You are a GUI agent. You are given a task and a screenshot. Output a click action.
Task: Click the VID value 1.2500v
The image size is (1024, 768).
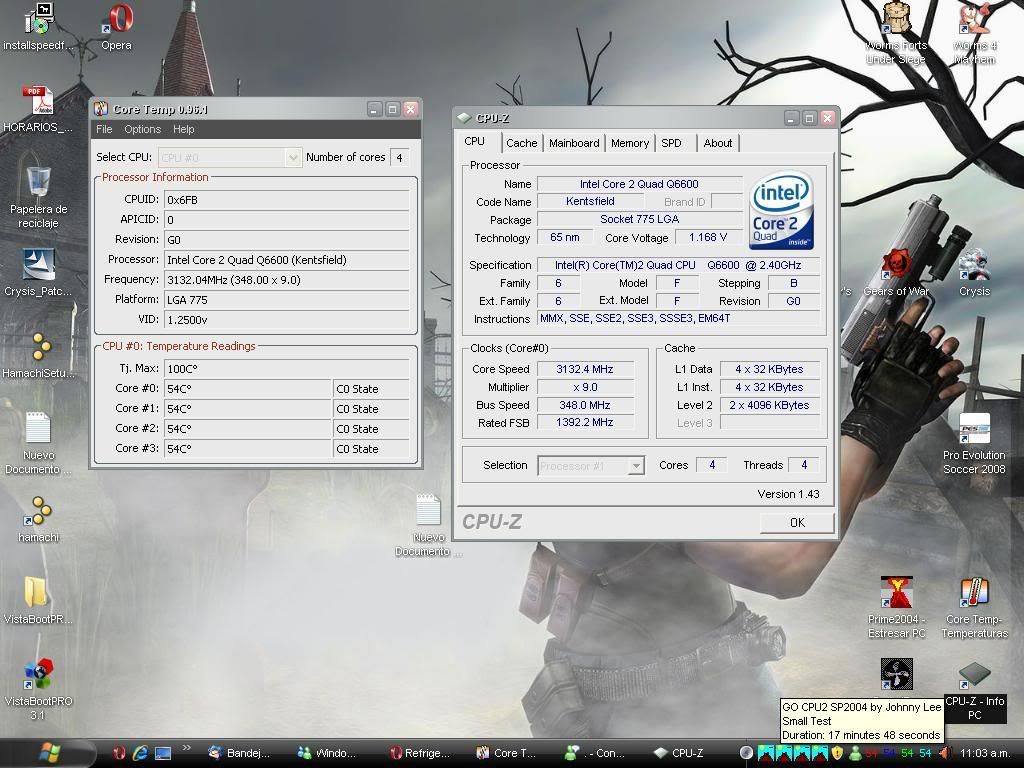click(x=287, y=319)
